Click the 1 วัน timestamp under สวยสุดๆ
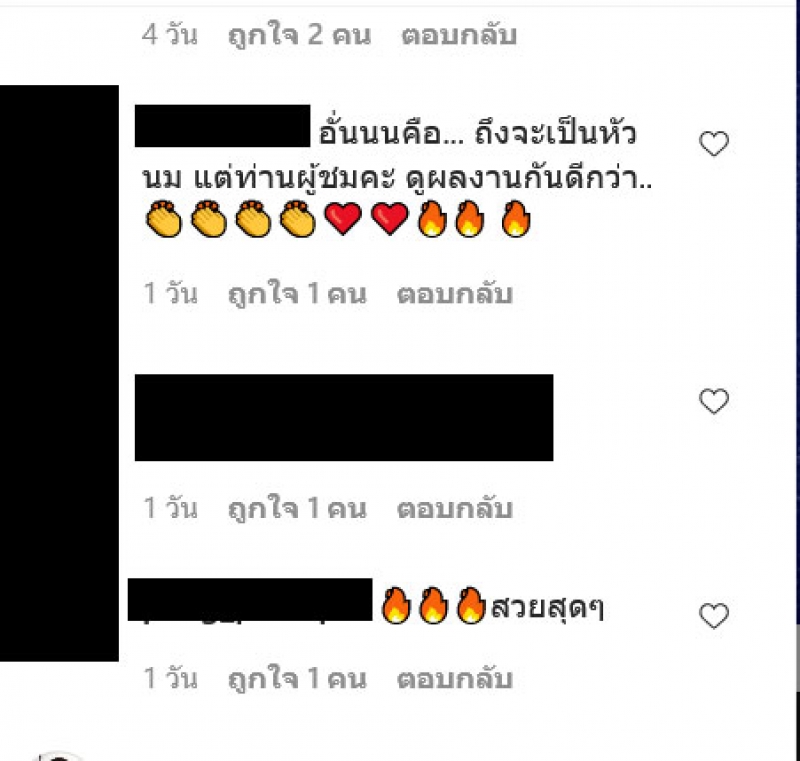Image resolution: width=800 pixels, height=761 pixels. click(170, 678)
